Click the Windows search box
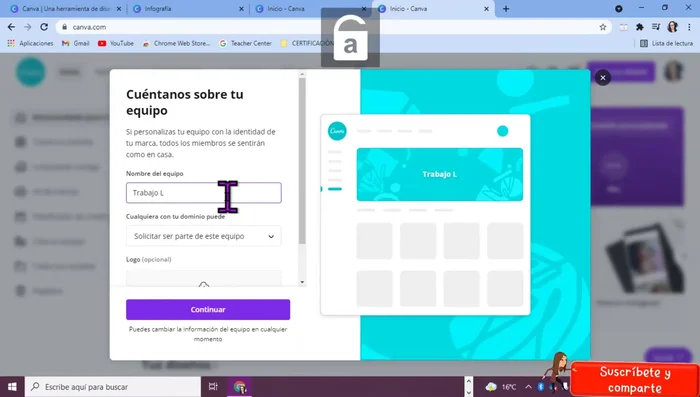 click(112, 387)
